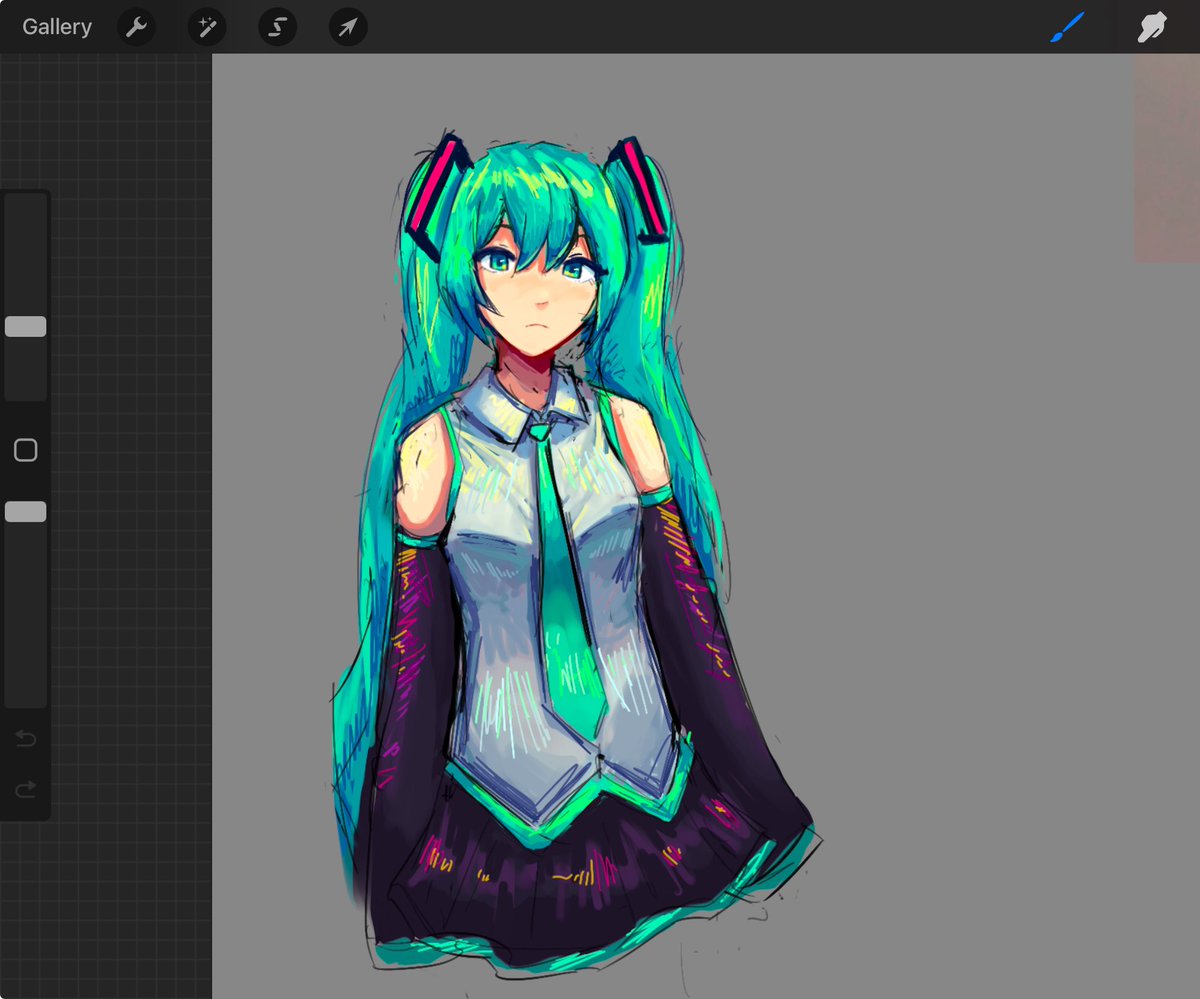Image resolution: width=1200 pixels, height=999 pixels.
Task: Activate the Transform arrow tool
Action: tap(348, 27)
